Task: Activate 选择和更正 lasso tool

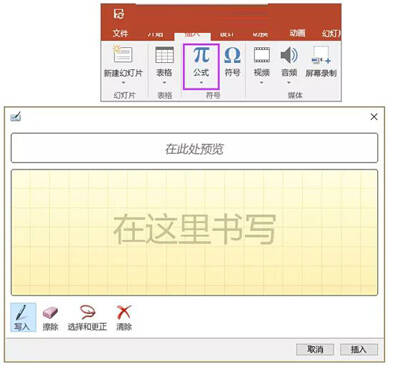Action: [x=87, y=317]
